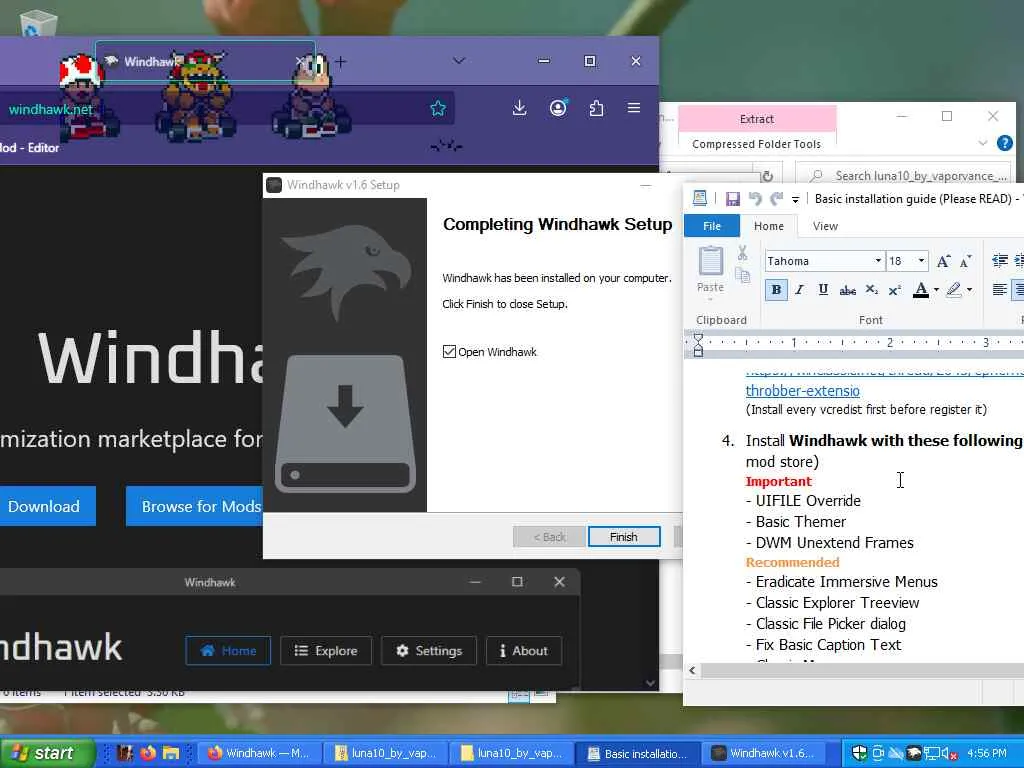This screenshot has height=768, width=1024.
Task: Open the WordPad File menu
Action: (712, 226)
